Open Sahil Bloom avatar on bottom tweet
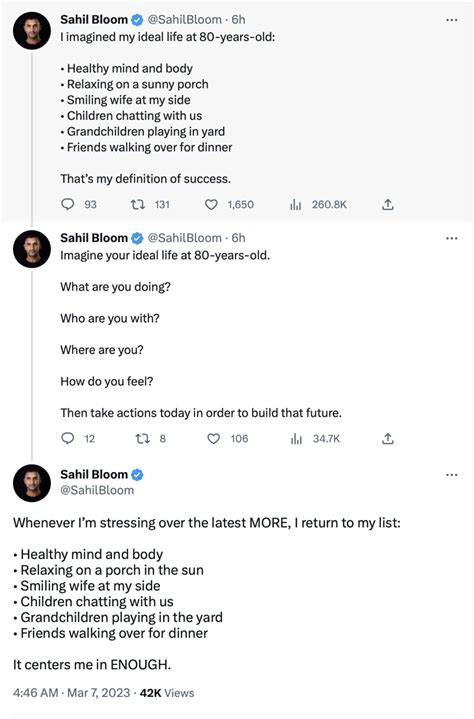 click(x=32, y=483)
